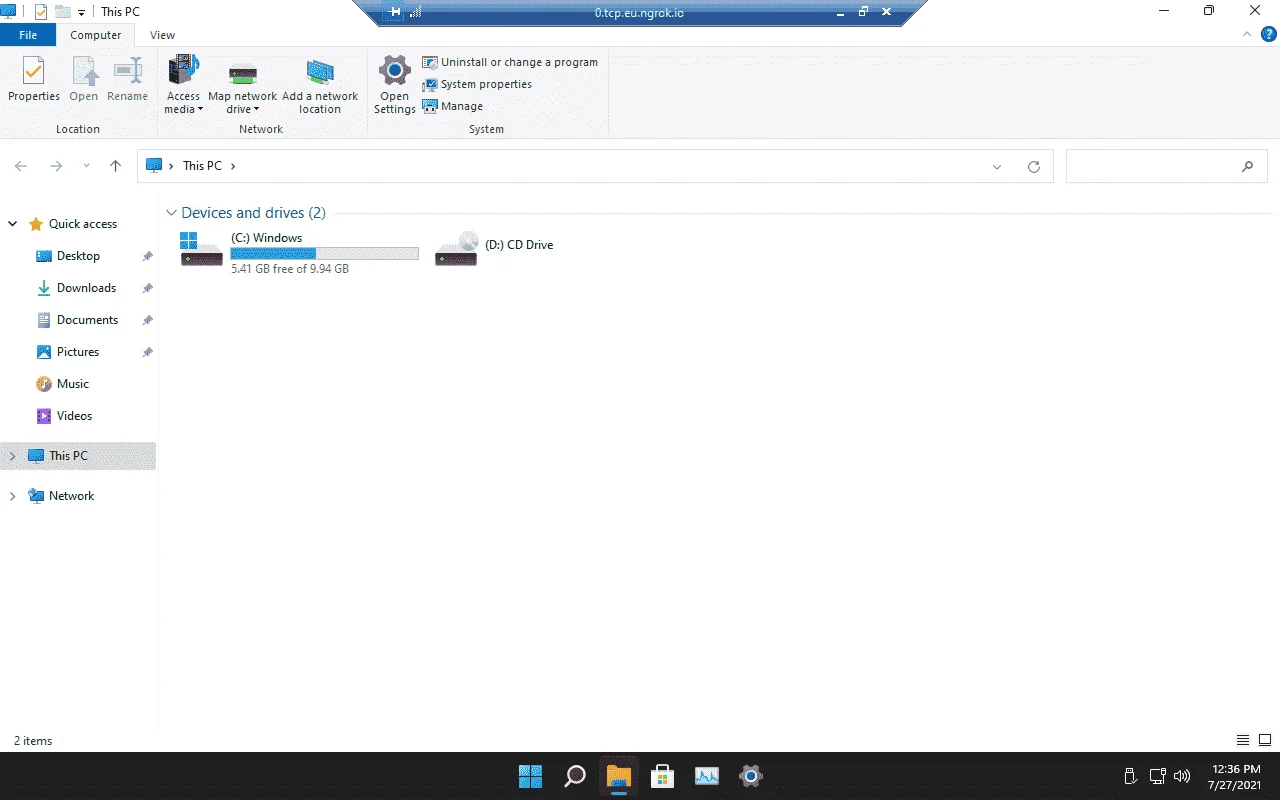Click the quick access toolbar Properties icon
Image resolution: width=1280 pixels, height=800 pixels.
coord(40,12)
